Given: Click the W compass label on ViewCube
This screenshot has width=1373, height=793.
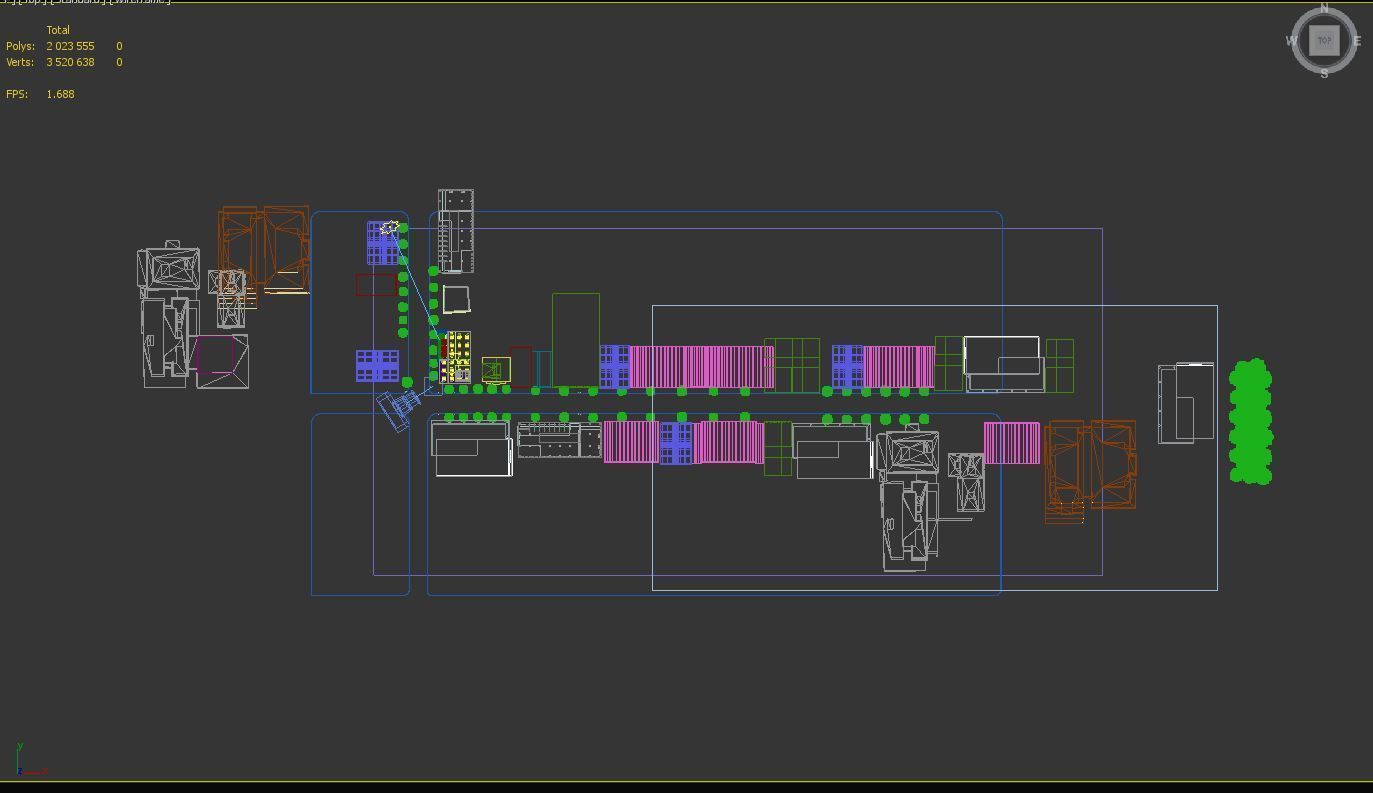Looking at the screenshot, I should coord(1291,41).
